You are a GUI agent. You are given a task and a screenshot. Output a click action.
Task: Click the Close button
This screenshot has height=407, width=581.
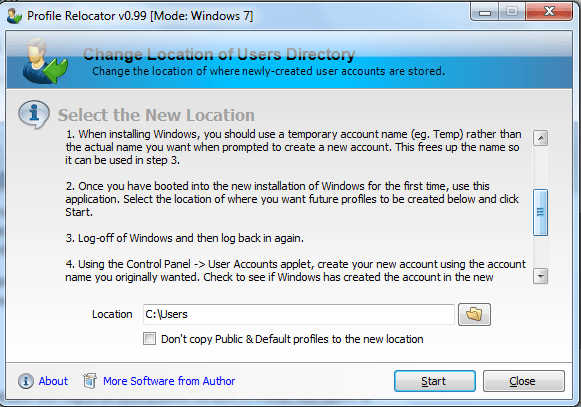tap(524, 381)
